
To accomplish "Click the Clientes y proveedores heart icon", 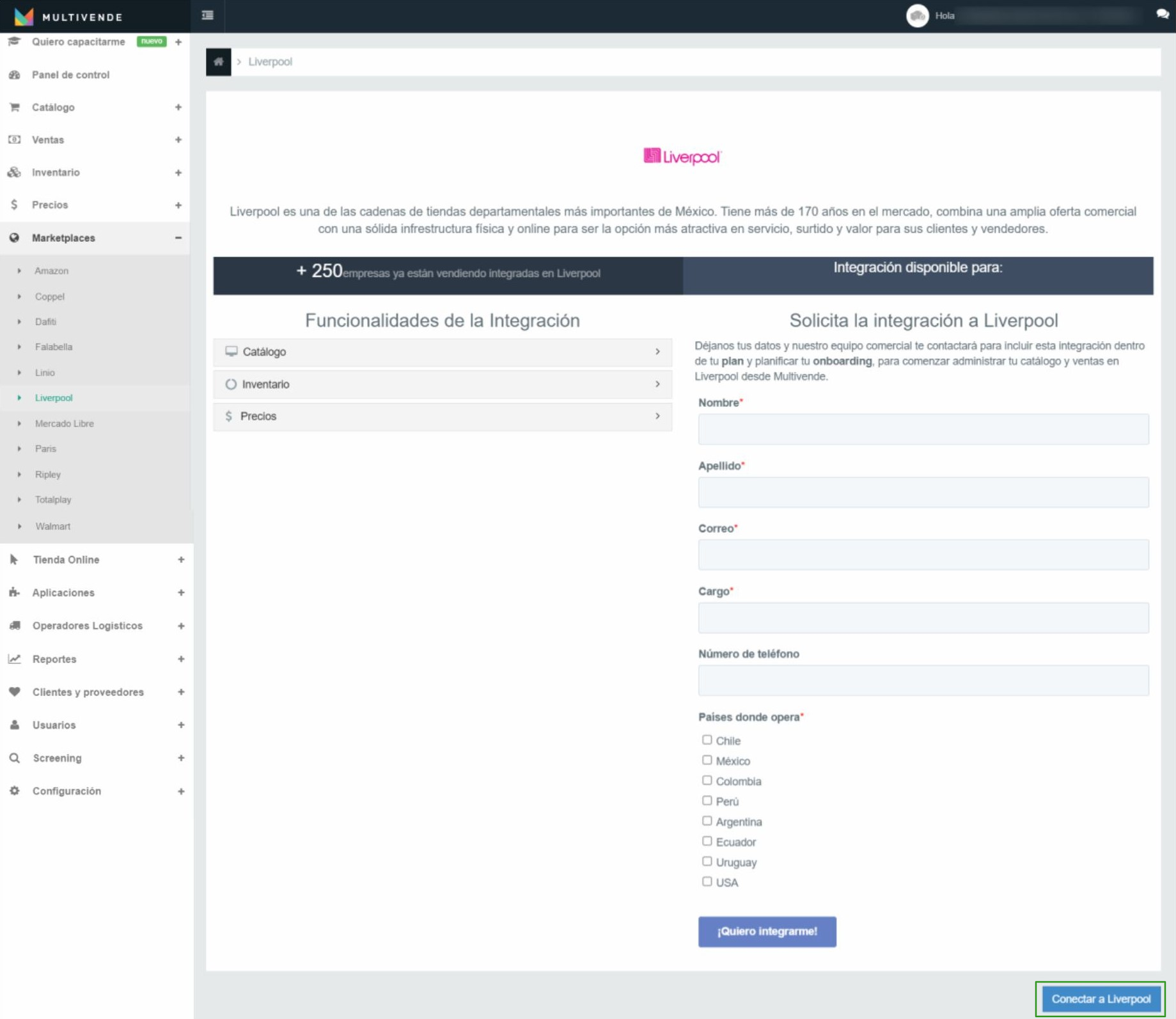I will pyautogui.click(x=14, y=692).
